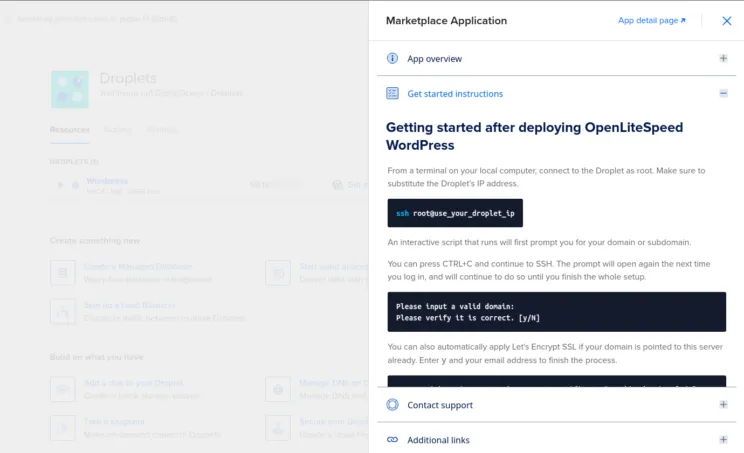
Task: Expand the App overview section
Action: [723, 59]
